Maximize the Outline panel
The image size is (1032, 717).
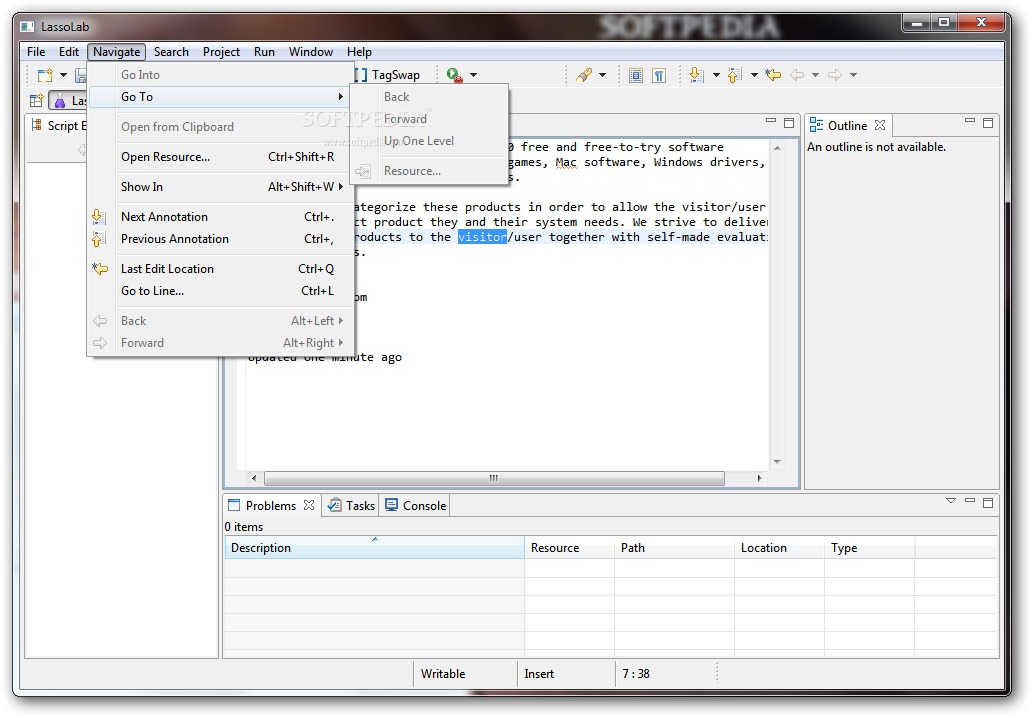pyautogui.click(x=988, y=123)
